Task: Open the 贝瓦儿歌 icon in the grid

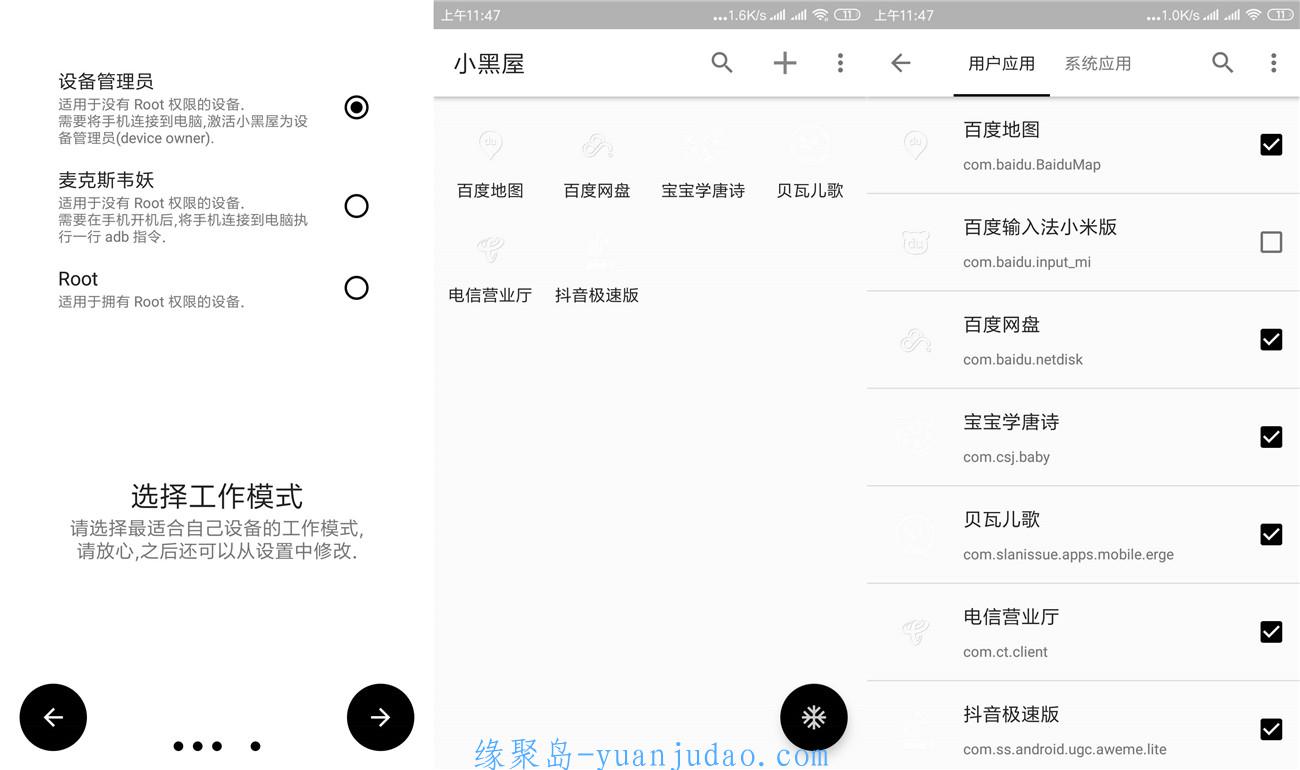Action: click(810, 146)
